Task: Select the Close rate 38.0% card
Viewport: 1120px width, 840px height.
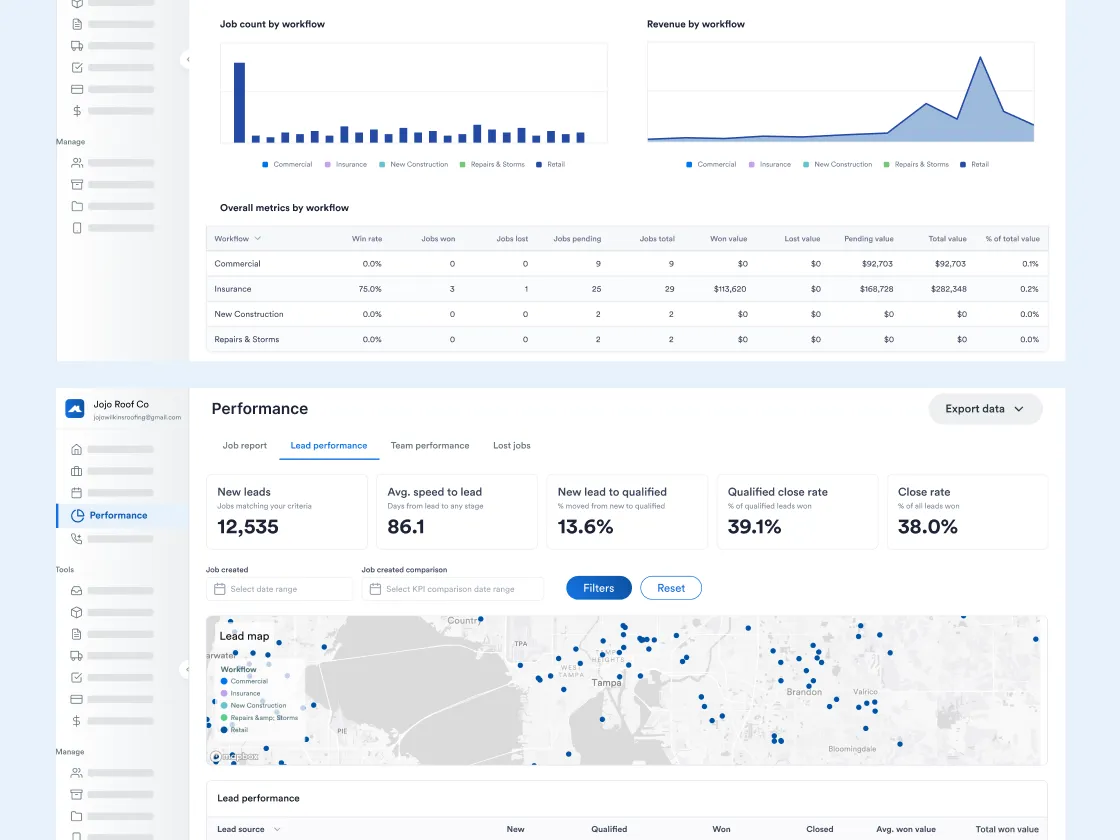Action: coord(967,512)
